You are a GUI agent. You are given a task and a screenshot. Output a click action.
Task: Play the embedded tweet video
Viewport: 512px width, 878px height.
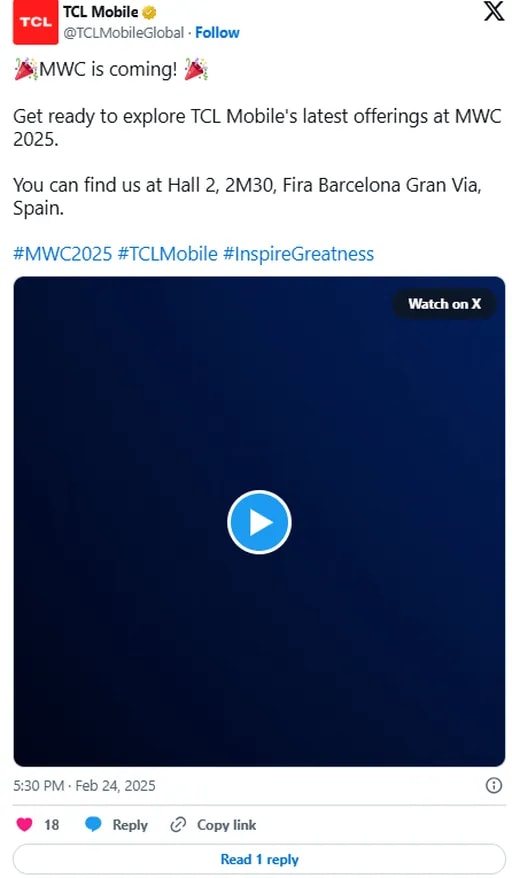point(259,522)
